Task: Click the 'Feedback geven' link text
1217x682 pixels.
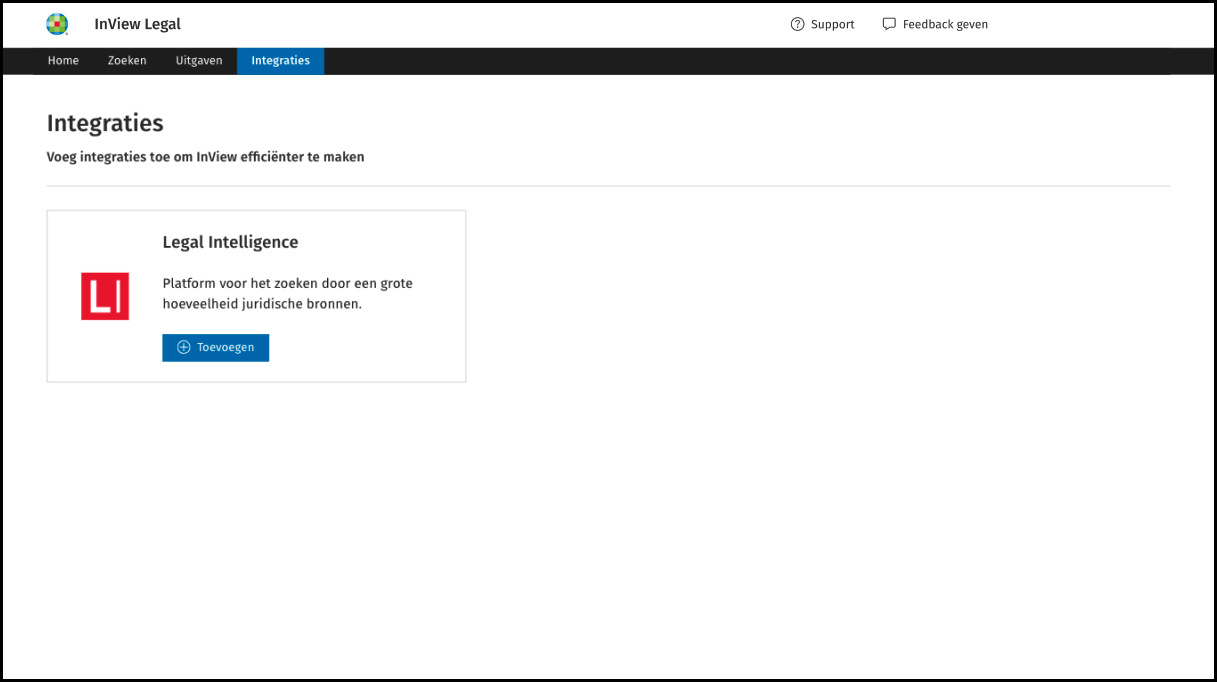Action: (945, 24)
